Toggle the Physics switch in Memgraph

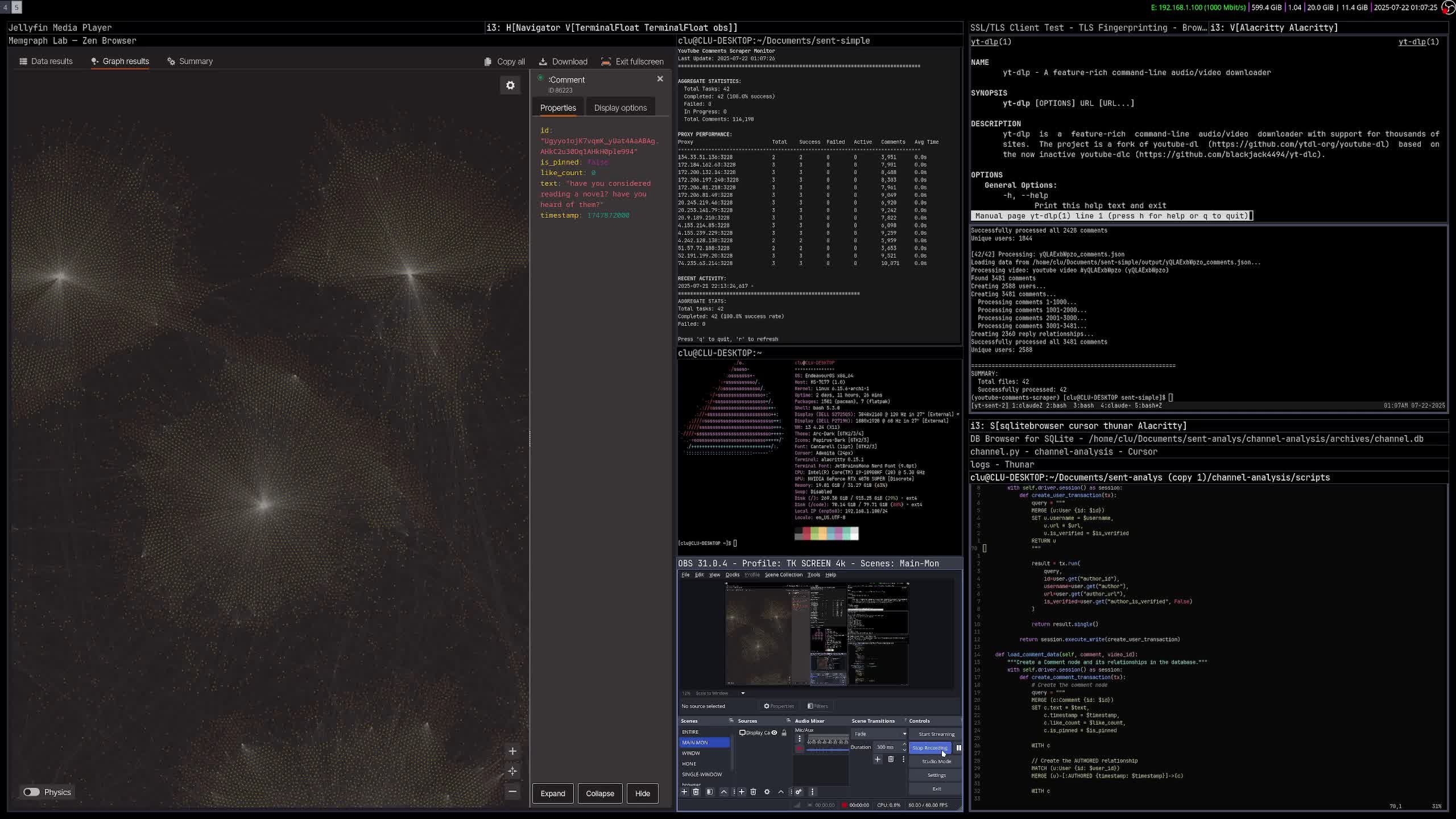click(31, 792)
